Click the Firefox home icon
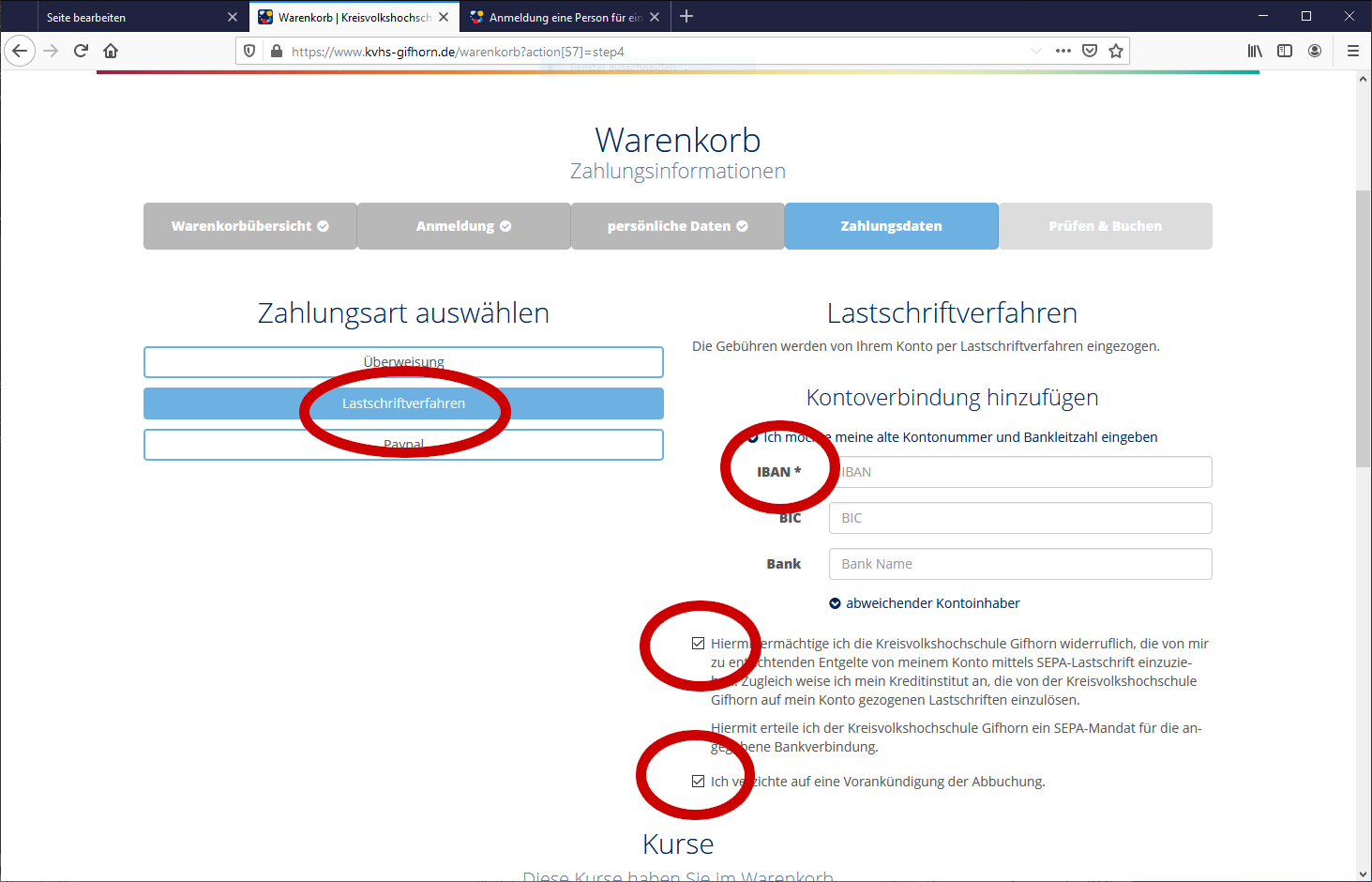This screenshot has width=1372, height=882. [111, 51]
